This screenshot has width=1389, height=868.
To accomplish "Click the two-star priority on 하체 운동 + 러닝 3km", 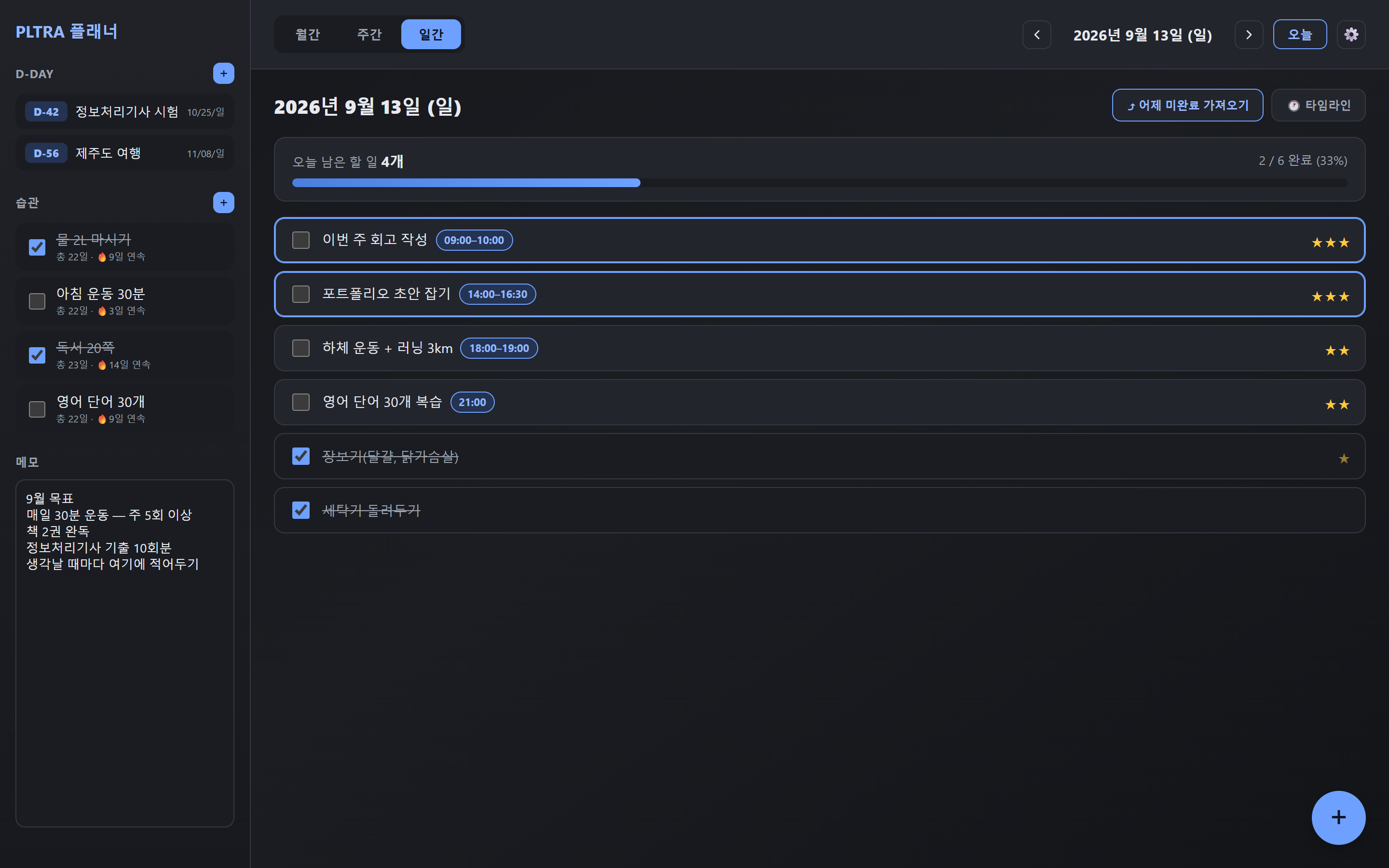I will point(1337,350).
